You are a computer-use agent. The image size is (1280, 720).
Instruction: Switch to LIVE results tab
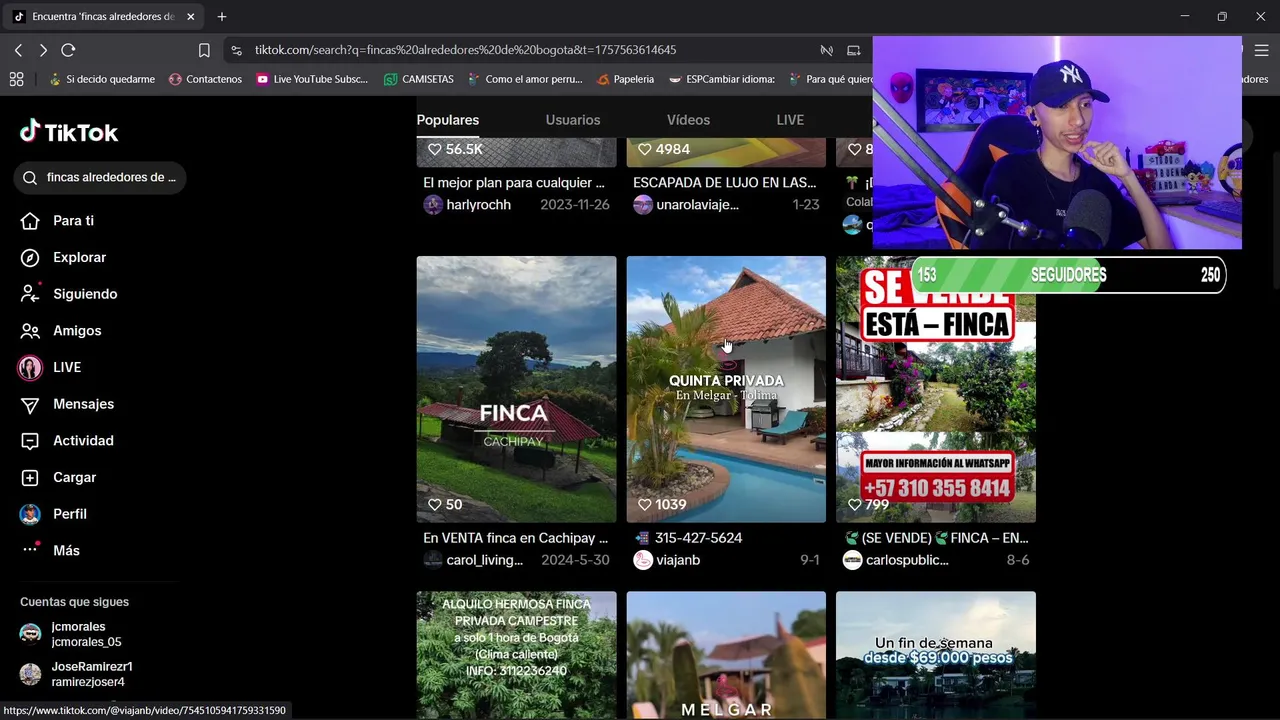click(x=790, y=120)
